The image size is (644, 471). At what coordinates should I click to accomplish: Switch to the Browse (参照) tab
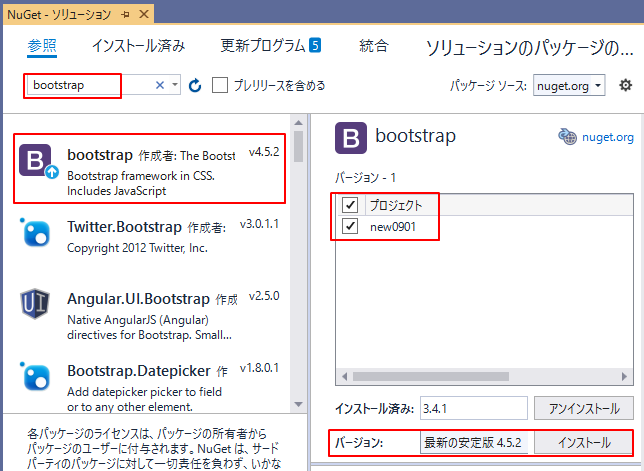click(x=42, y=46)
